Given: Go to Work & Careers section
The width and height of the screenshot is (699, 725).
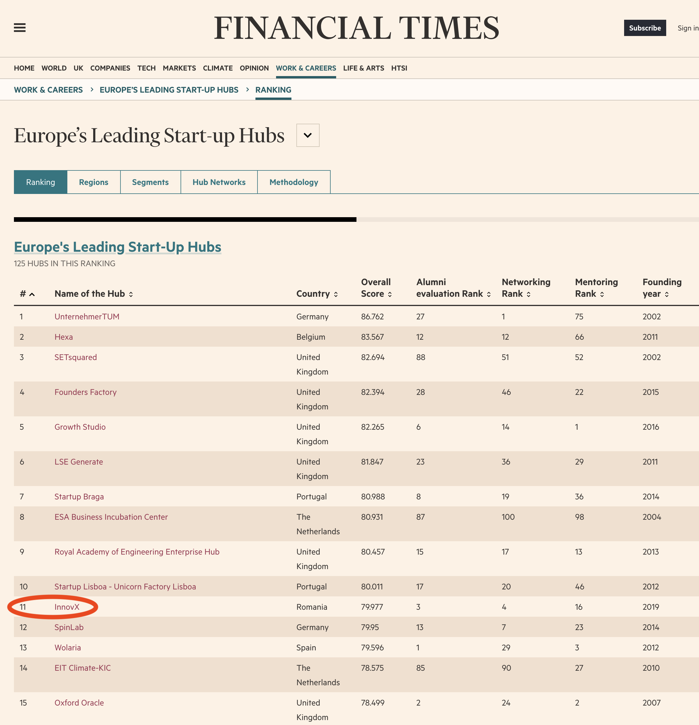Looking at the screenshot, I should tap(306, 68).
